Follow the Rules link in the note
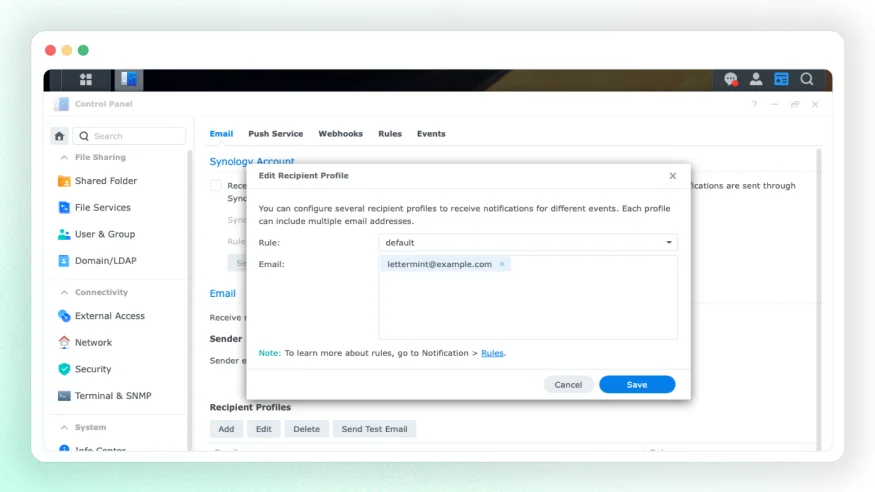875x492 pixels. pyautogui.click(x=492, y=353)
